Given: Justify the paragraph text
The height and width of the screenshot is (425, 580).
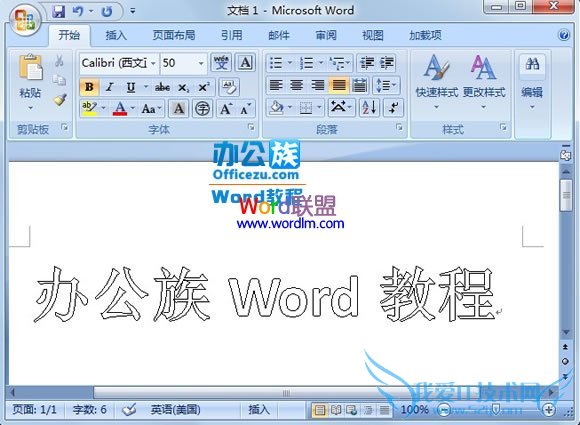Looking at the screenshot, I should click(338, 85).
